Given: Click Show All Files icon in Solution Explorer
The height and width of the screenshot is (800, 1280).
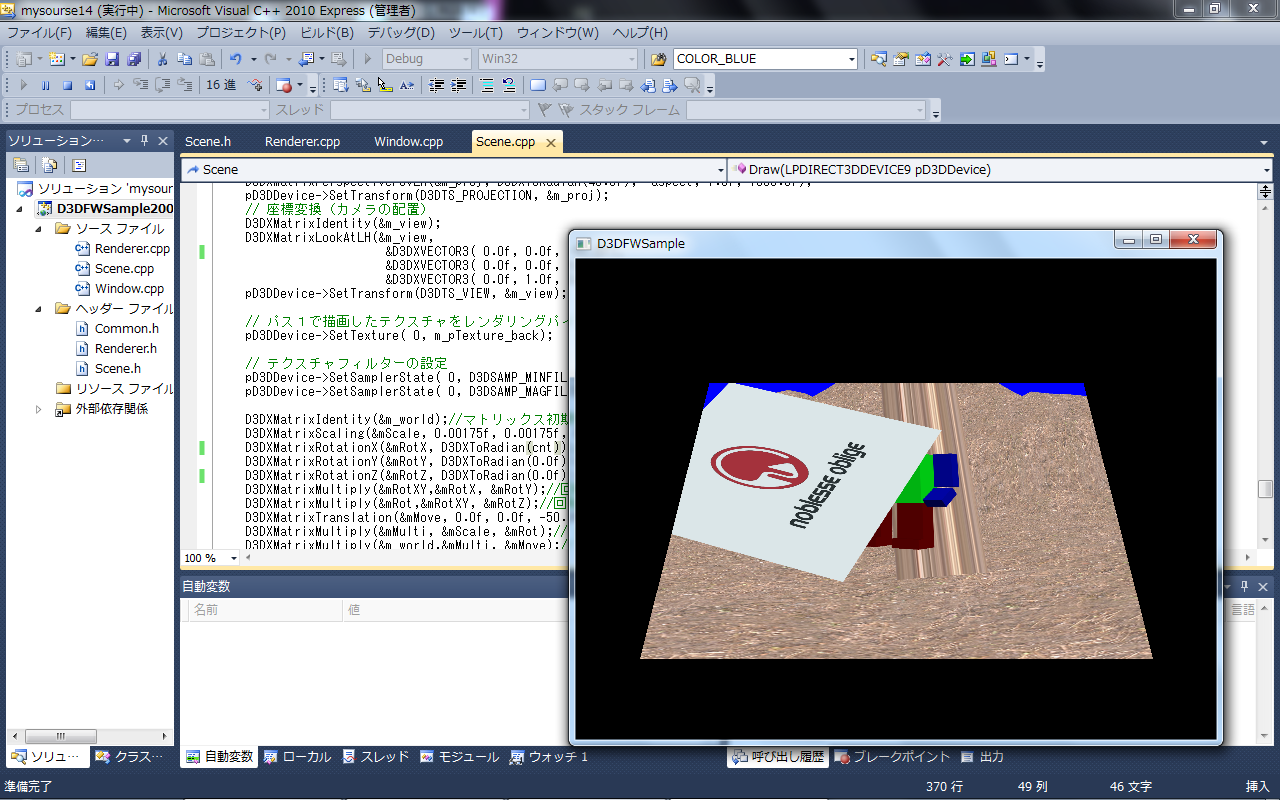Looking at the screenshot, I should tap(49, 165).
